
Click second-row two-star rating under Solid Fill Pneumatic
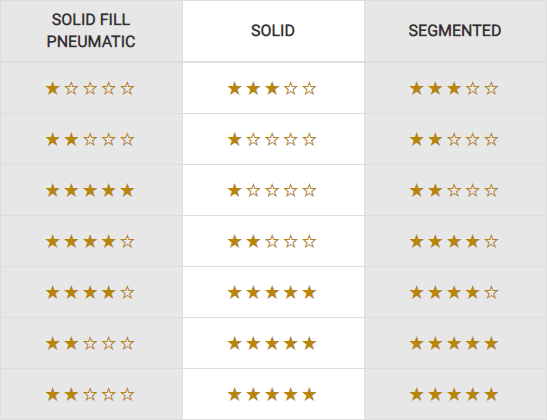pos(90,140)
